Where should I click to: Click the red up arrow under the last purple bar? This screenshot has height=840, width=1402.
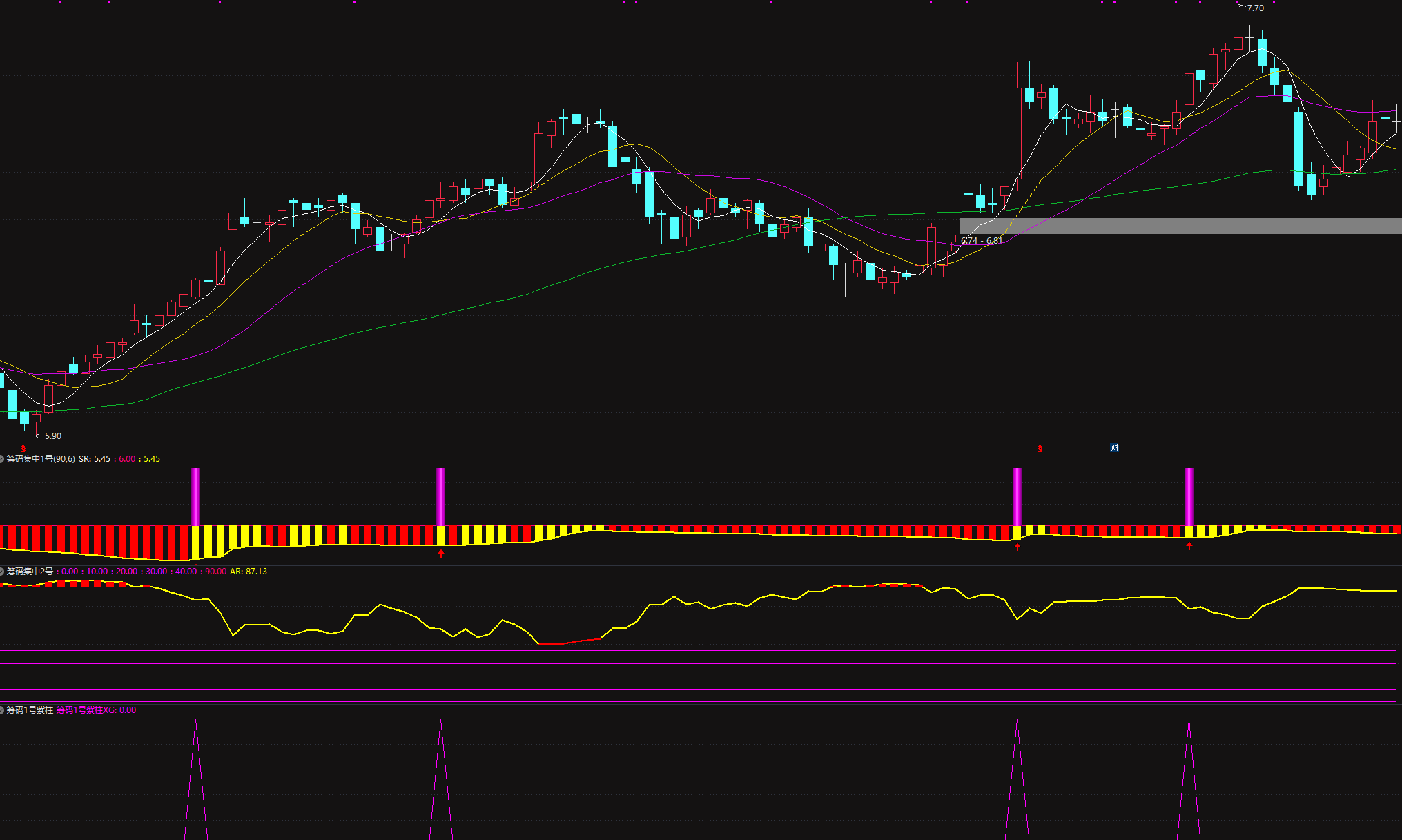click(1189, 546)
